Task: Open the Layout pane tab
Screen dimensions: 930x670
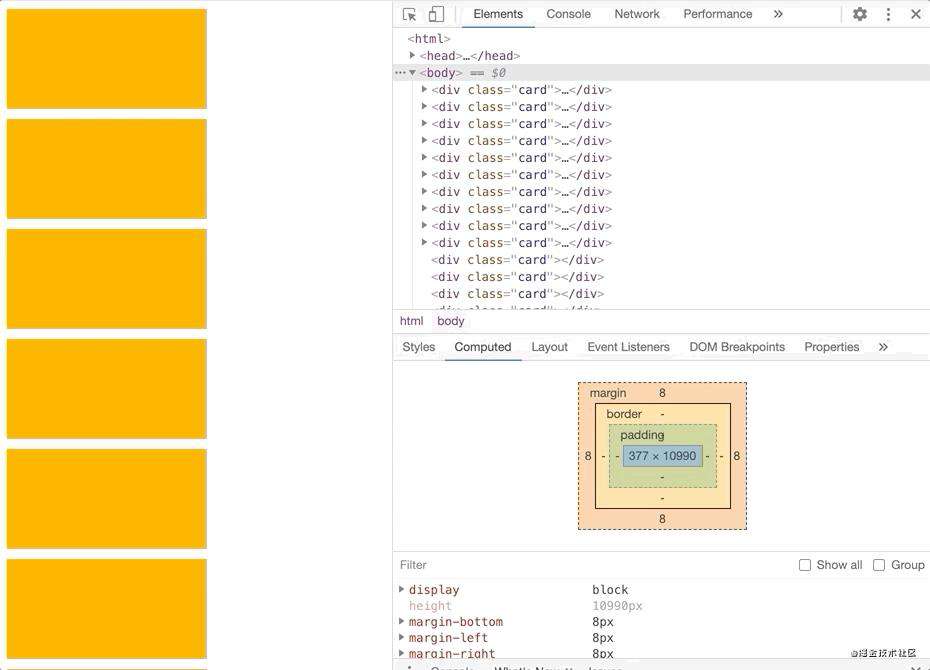Action: 549,347
